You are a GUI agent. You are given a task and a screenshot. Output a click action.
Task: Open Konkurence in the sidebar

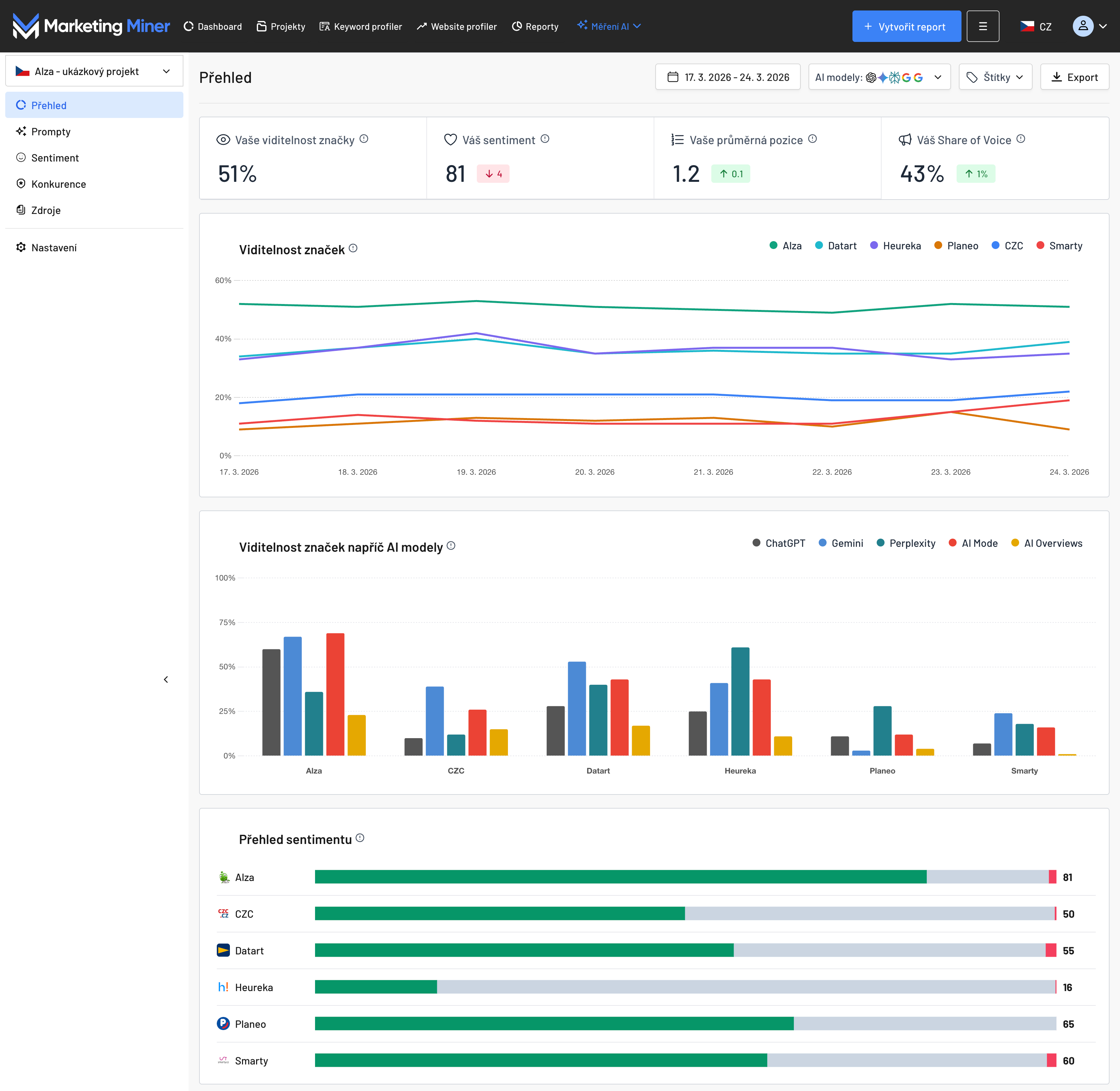[58, 184]
